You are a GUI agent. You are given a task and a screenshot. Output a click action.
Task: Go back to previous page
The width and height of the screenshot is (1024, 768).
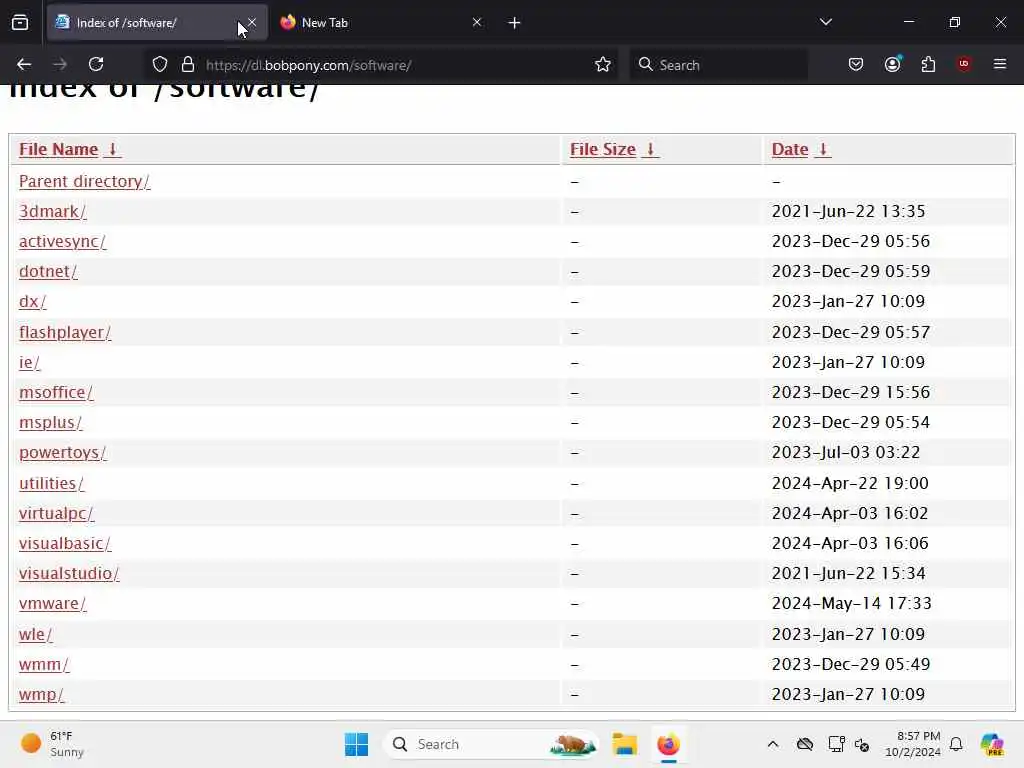click(x=24, y=64)
